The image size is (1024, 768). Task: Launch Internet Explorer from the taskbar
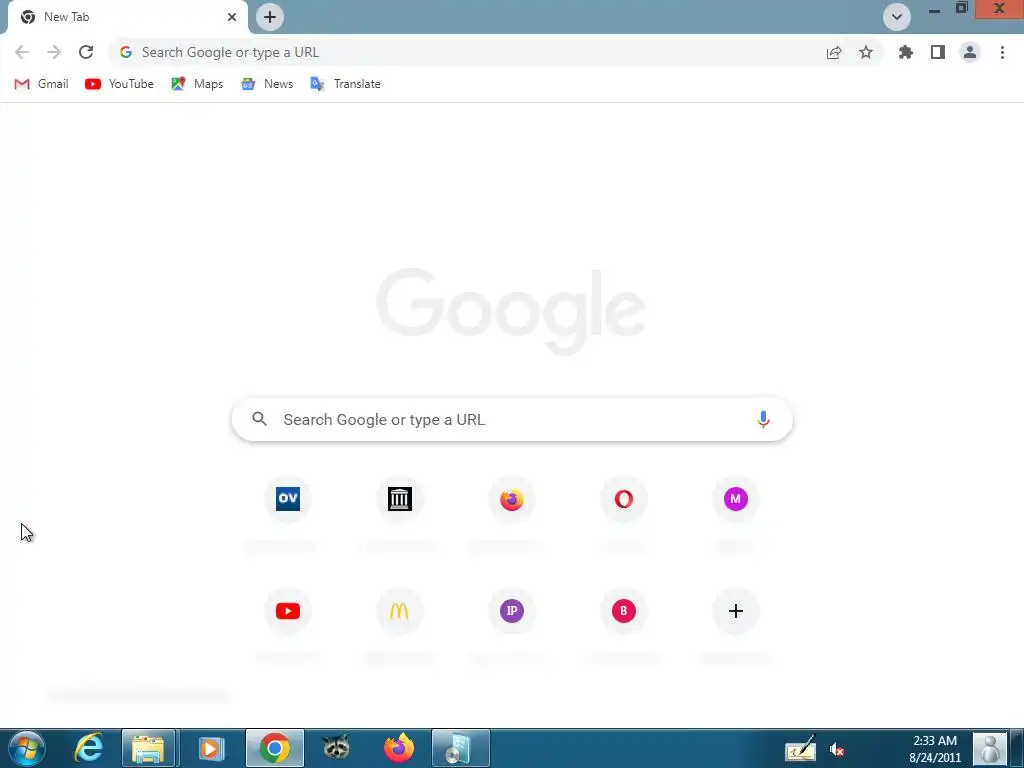88,748
